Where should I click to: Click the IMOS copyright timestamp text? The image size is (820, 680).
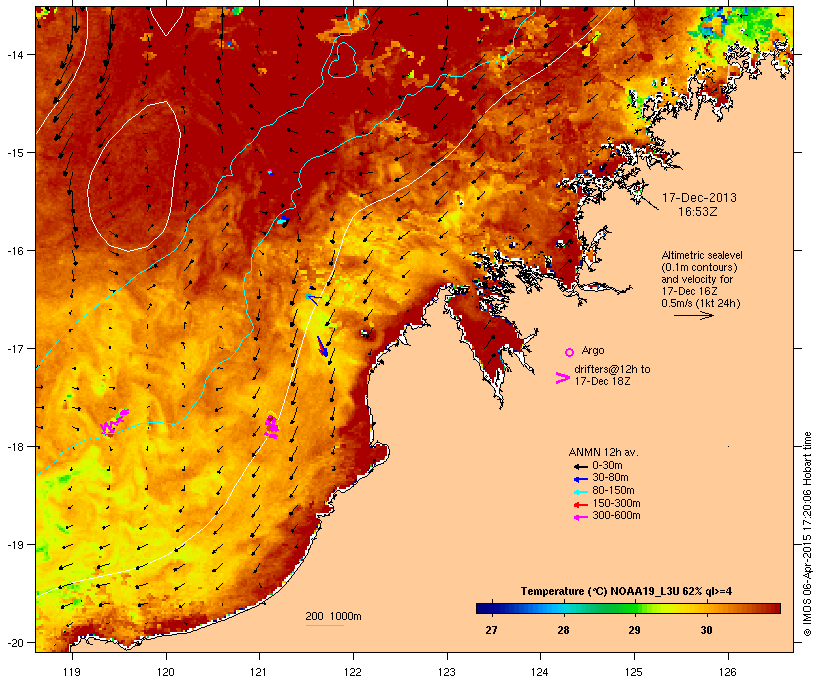807,534
